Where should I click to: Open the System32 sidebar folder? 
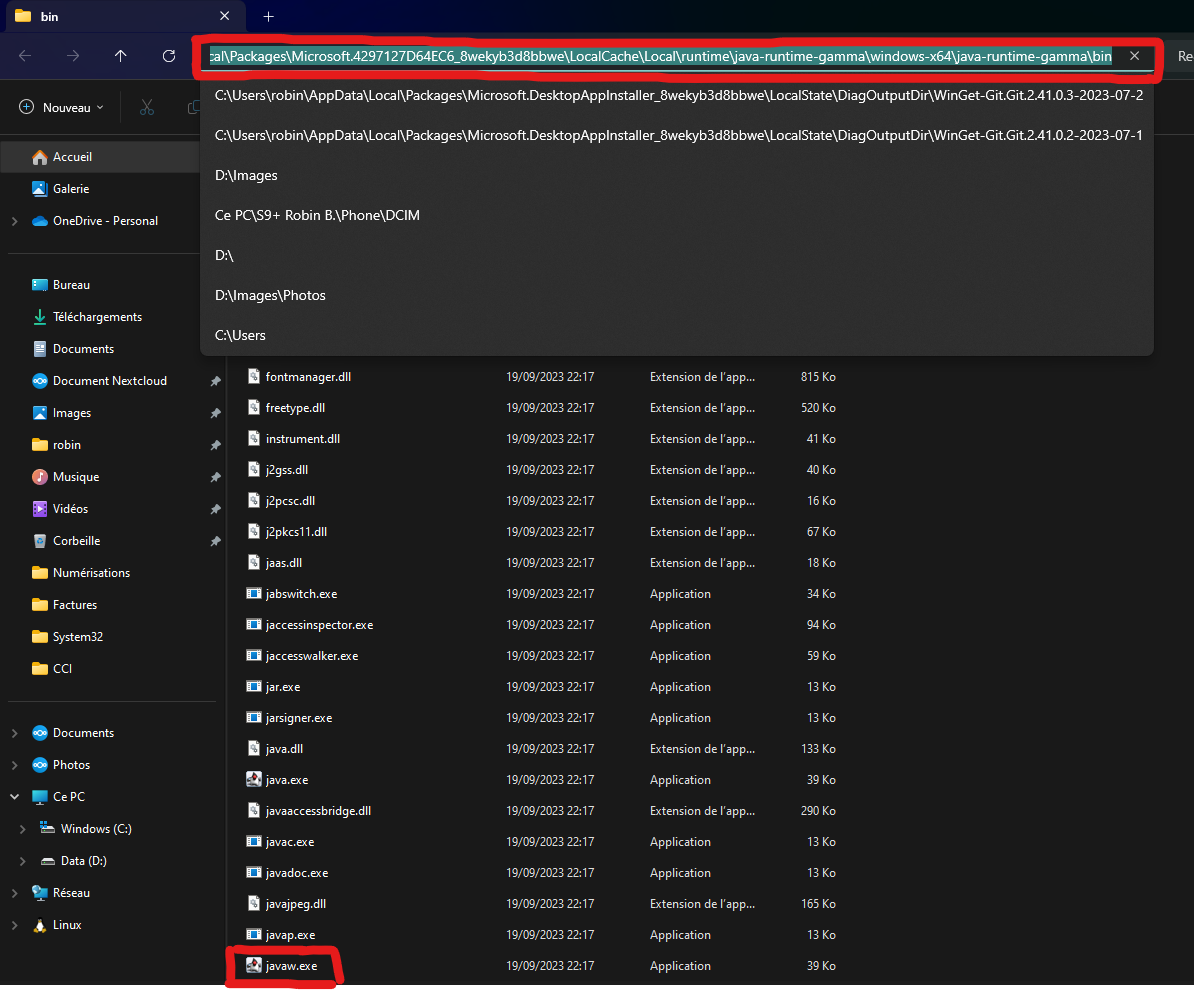78,637
